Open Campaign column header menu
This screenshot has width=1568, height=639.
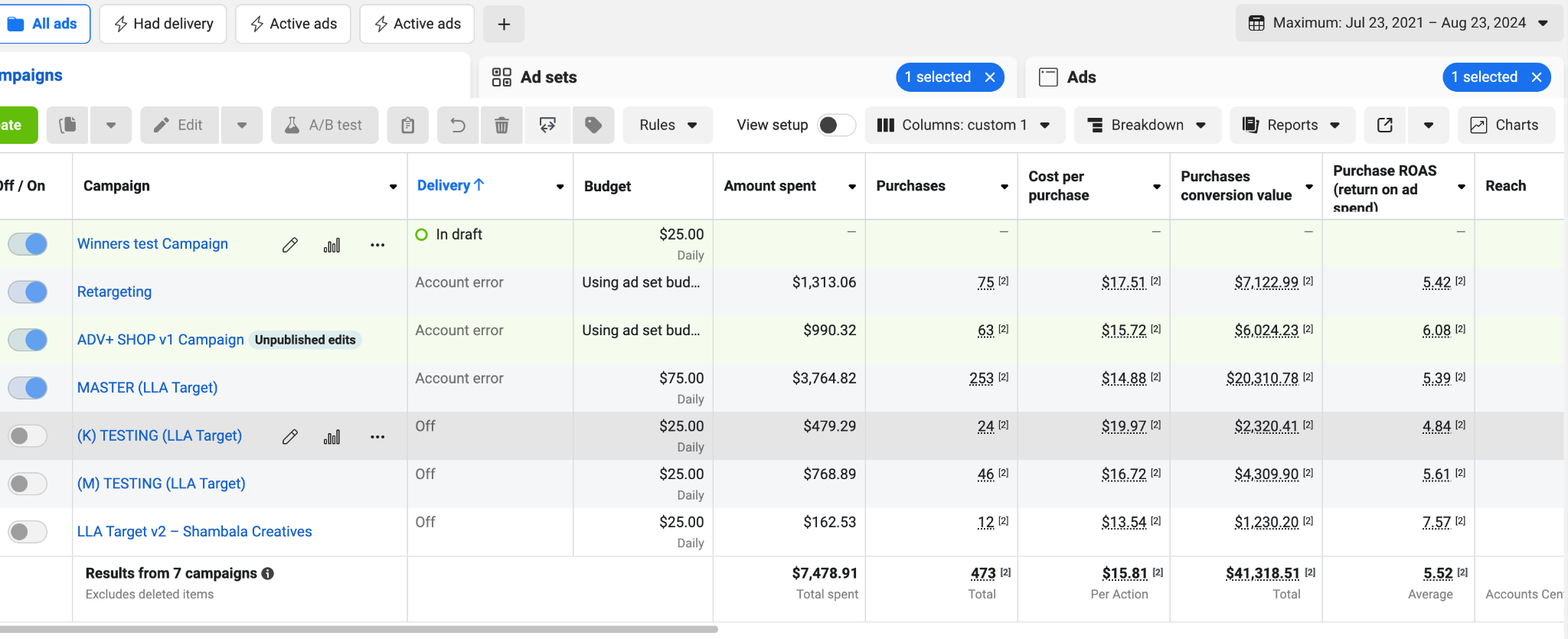tap(393, 187)
